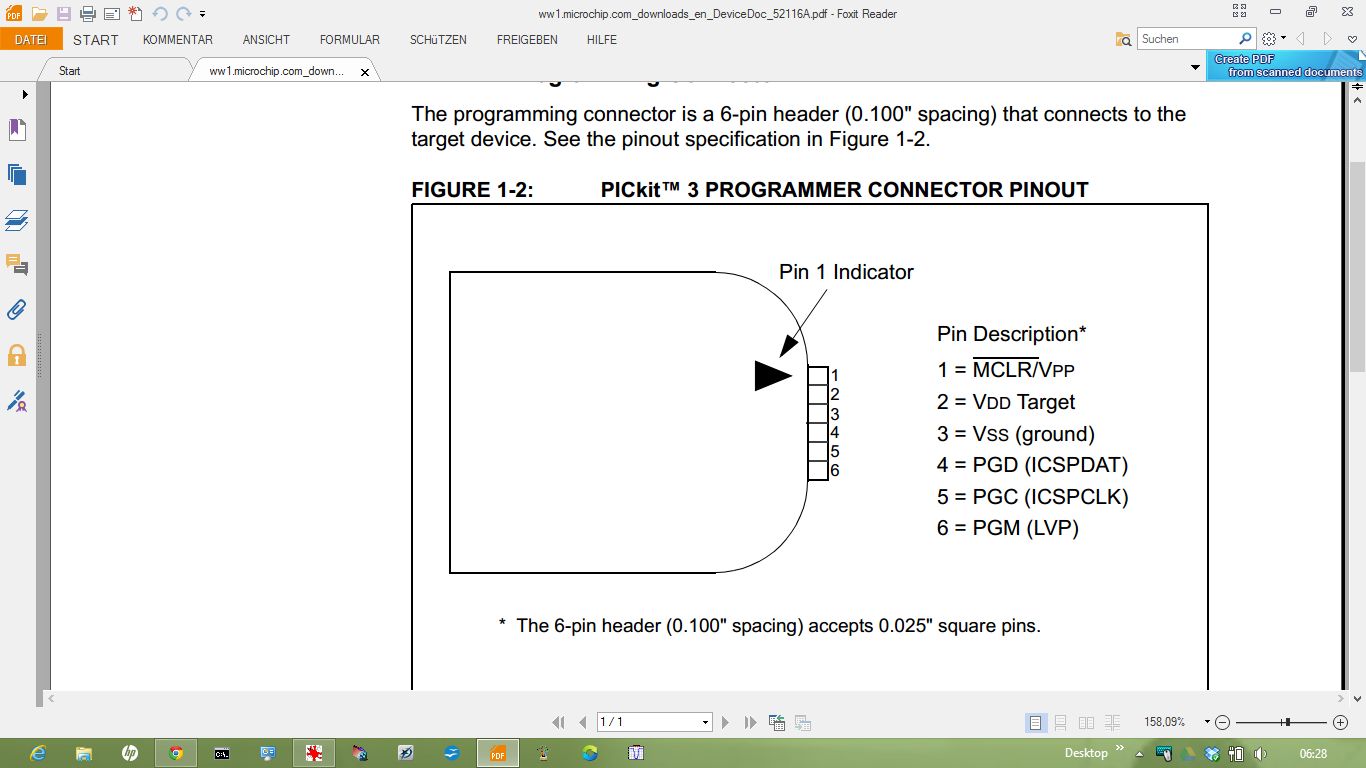
Task: Open the DATEI menu
Action: [31, 40]
